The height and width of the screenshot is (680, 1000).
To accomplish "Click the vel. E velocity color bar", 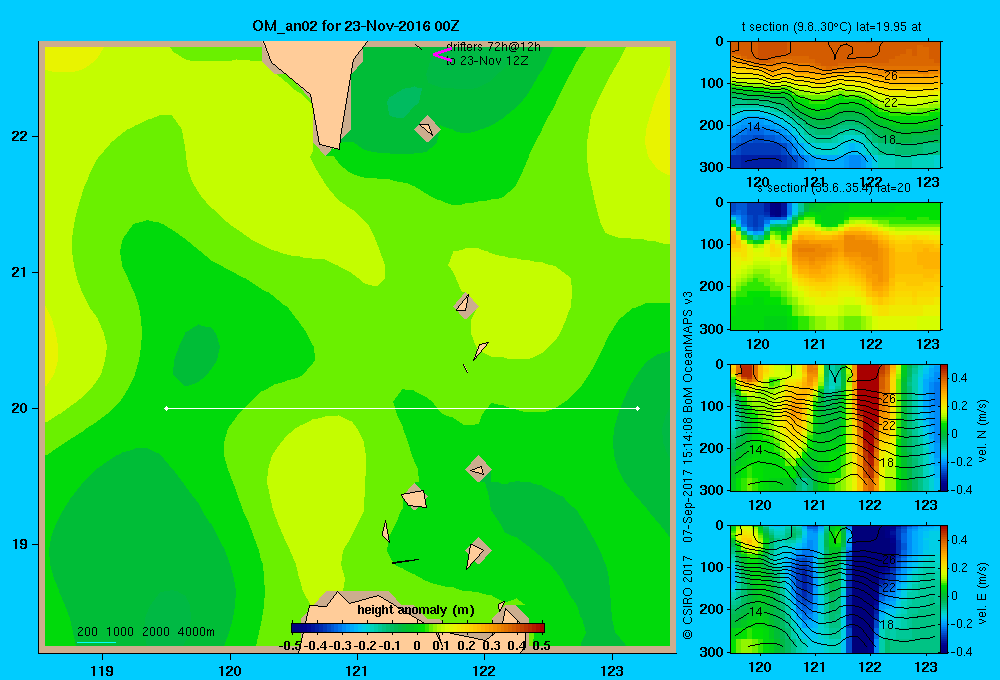I will click(944, 589).
